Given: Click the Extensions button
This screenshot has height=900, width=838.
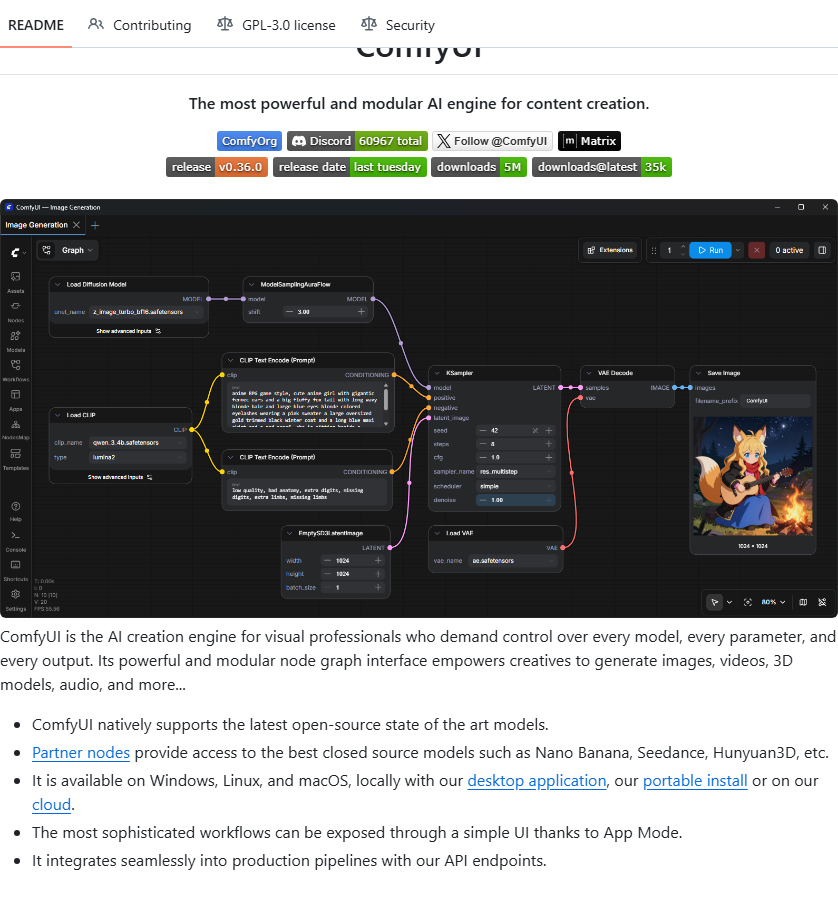Looking at the screenshot, I should click(x=609, y=250).
